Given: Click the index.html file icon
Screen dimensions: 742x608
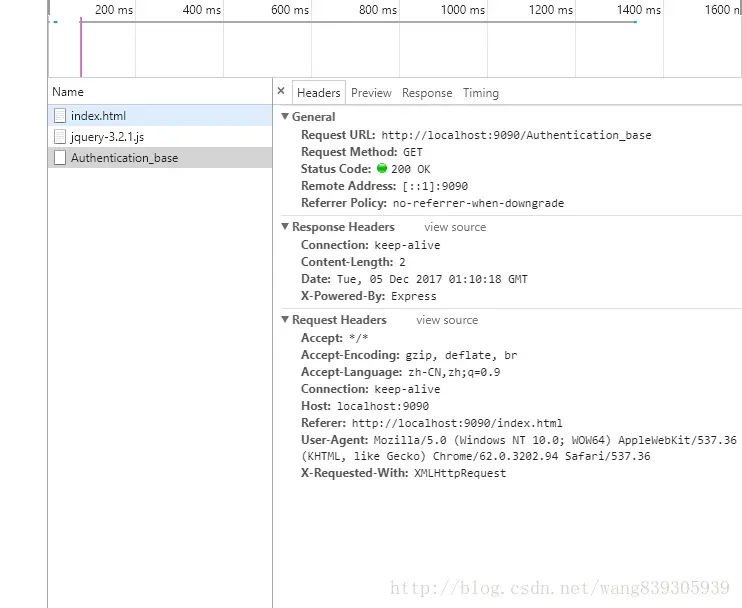Looking at the screenshot, I should [60, 116].
